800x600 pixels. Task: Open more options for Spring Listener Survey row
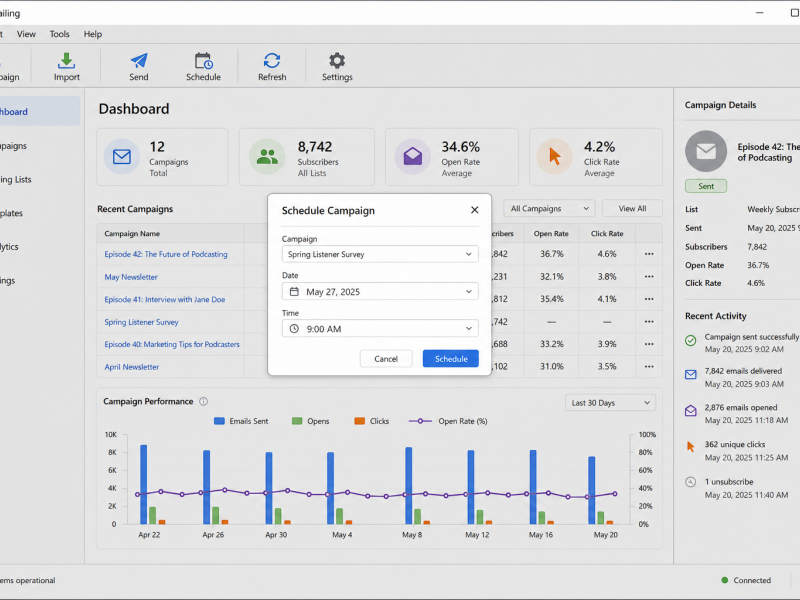649,321
